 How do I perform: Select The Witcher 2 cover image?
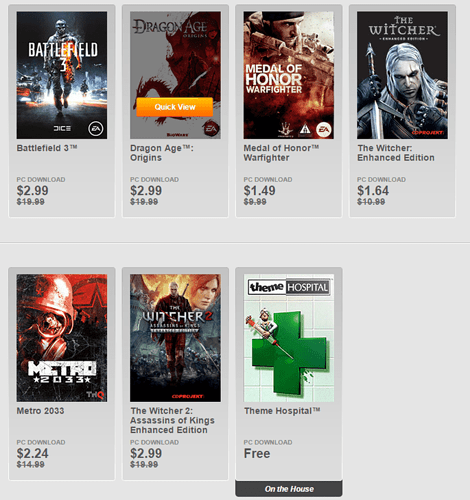(175, 338)
